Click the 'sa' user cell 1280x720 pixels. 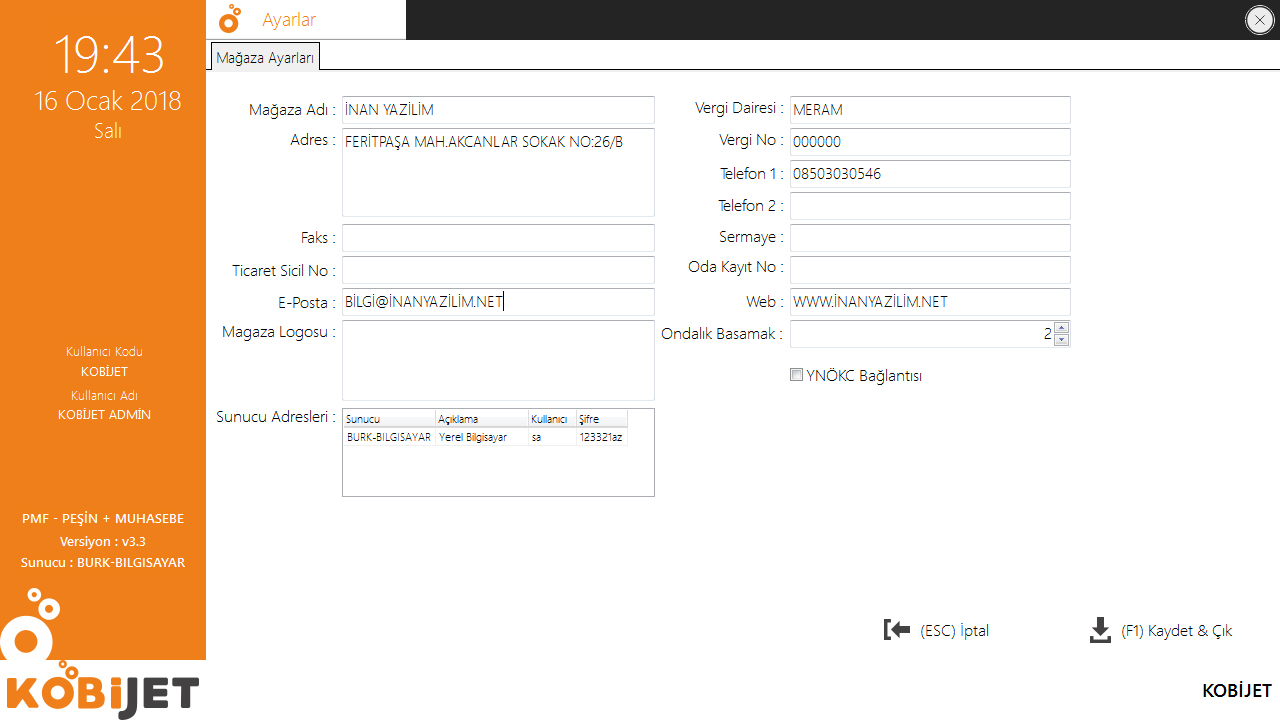tap(552, 437)
